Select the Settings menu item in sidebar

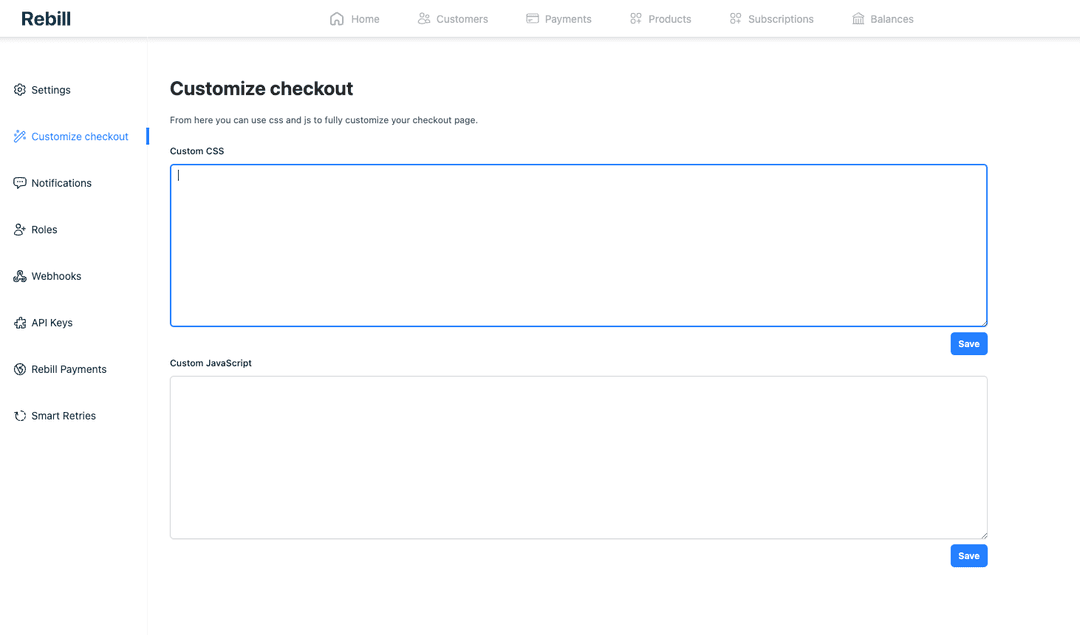[51, 89]
